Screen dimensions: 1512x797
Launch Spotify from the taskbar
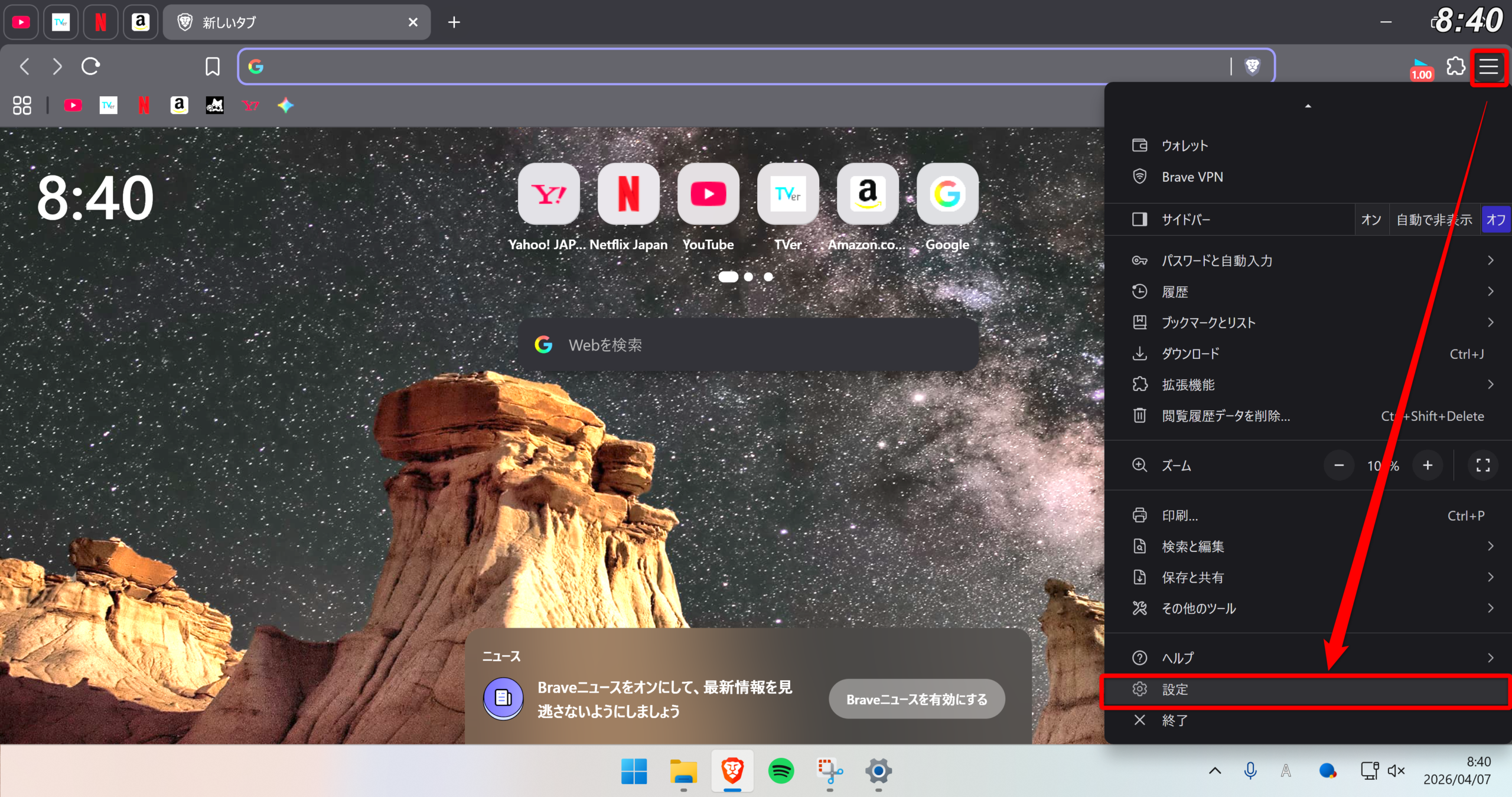[x=781, y=770]
